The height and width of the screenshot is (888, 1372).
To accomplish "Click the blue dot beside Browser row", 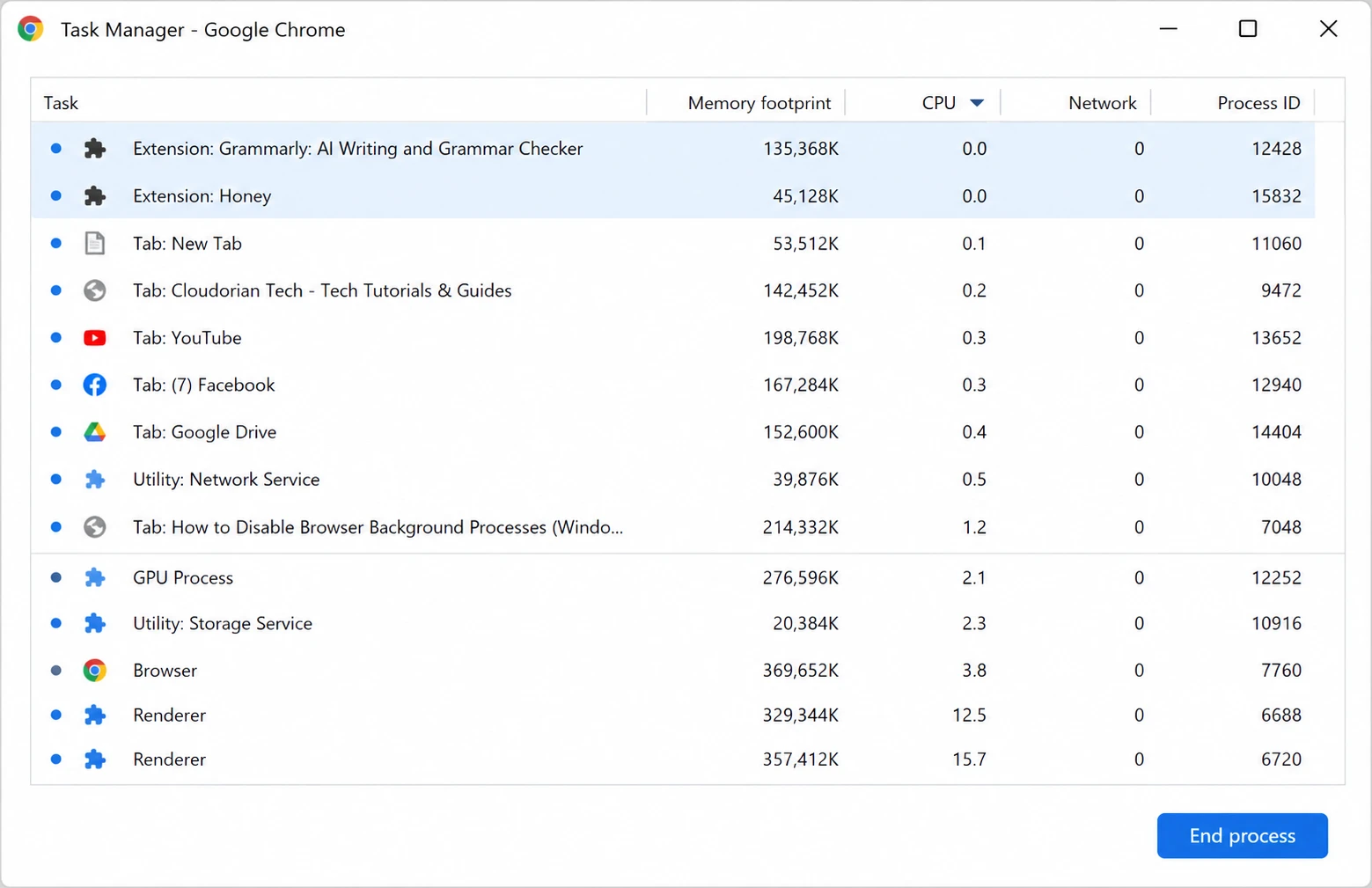I will click(56, 671).
